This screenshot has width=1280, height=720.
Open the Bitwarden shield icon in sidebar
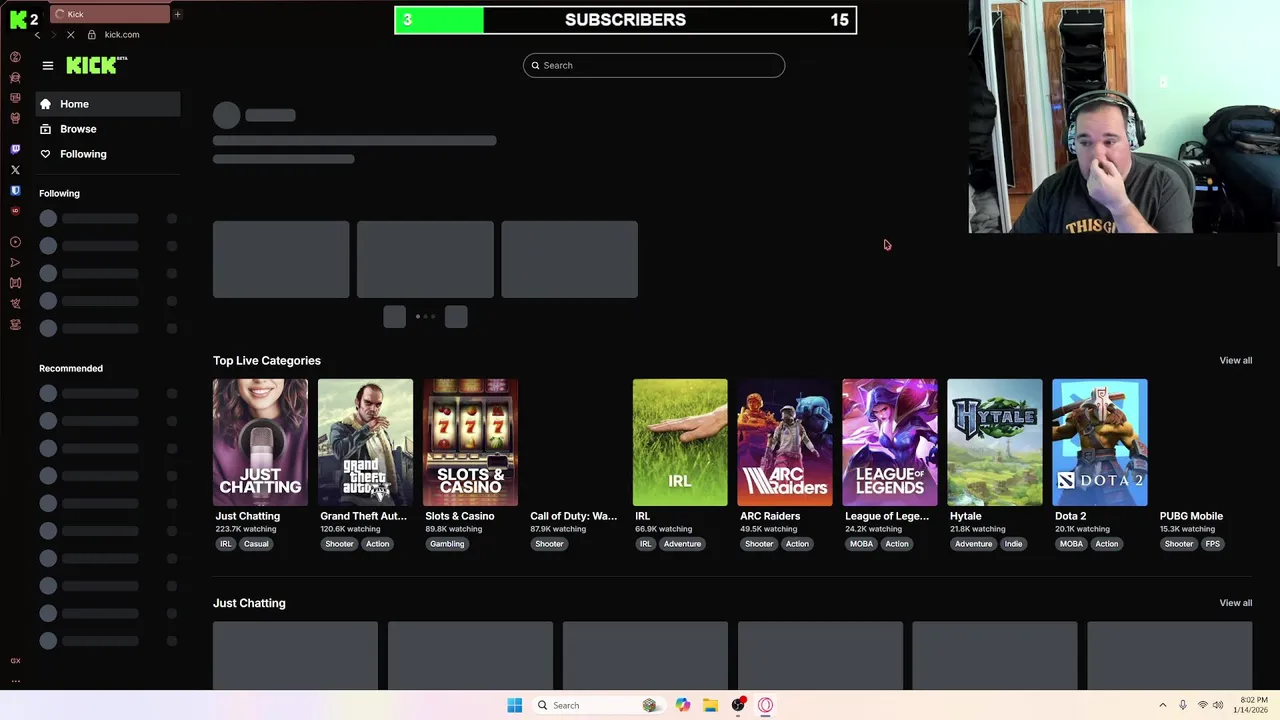point(15,190)
